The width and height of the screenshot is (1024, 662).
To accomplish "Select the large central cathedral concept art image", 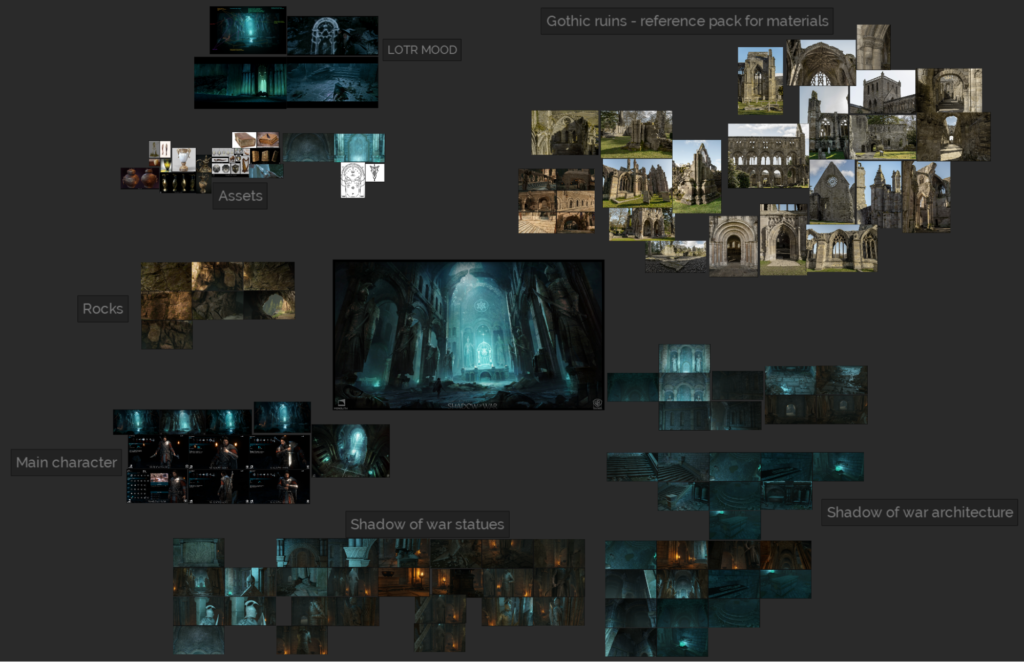I will (x=468, y=335).
